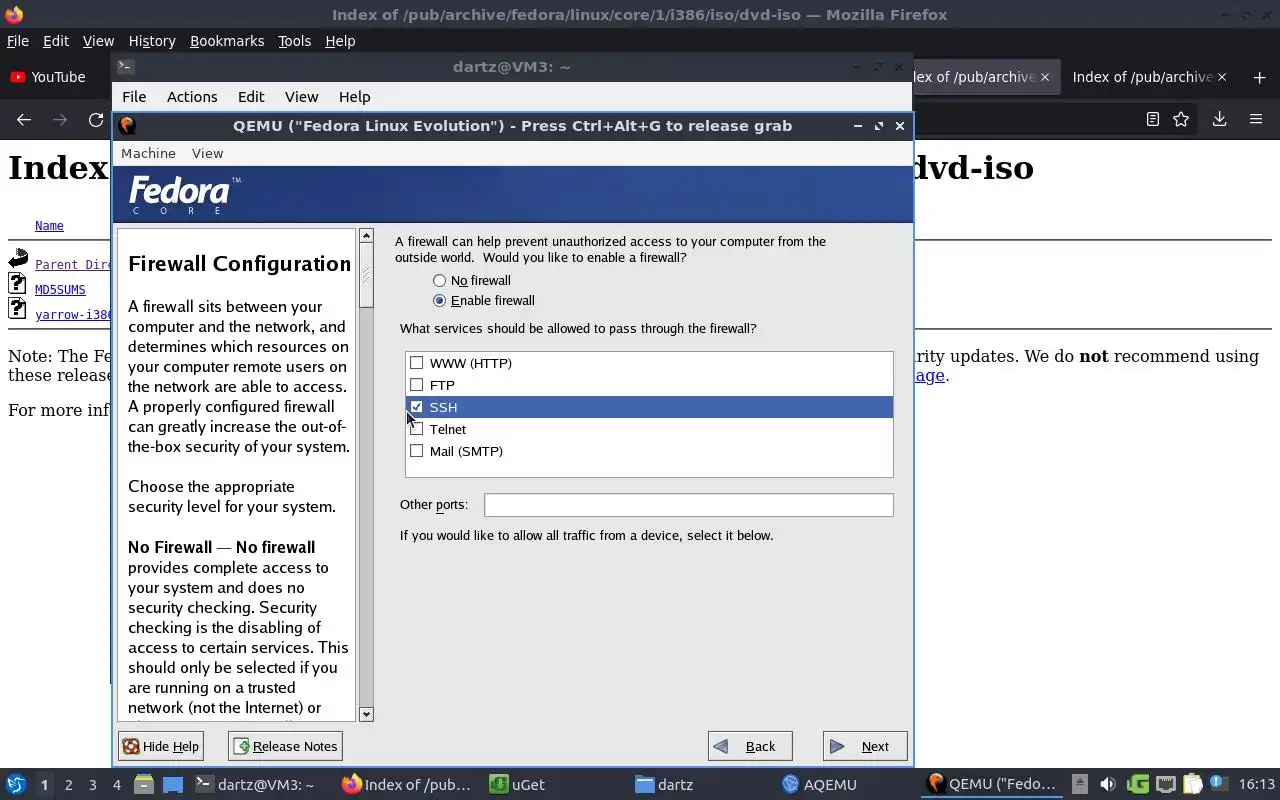
Task: Check the FTP service checkbox
Action: point(417,385)
